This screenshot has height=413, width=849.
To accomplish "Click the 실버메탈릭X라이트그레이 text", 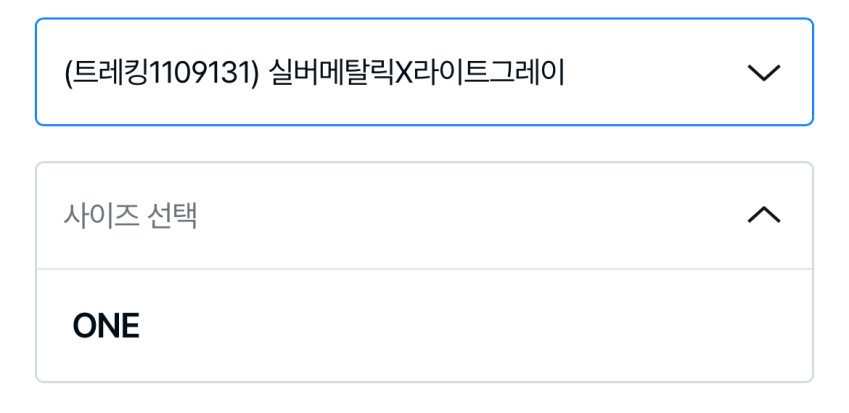I will point(418,73).
